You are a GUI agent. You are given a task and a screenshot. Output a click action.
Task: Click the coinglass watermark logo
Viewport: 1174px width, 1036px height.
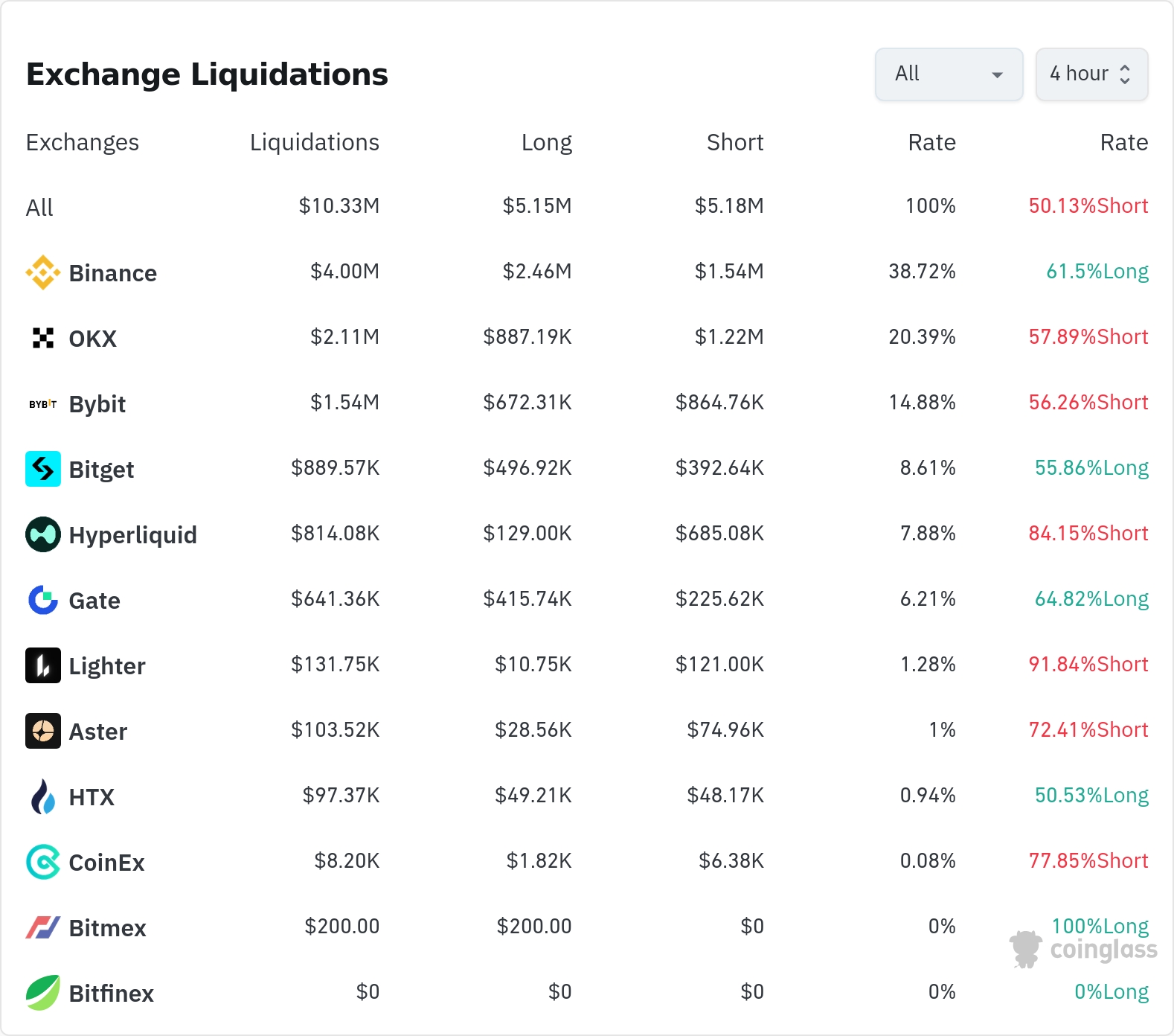tap(1084, 950)
